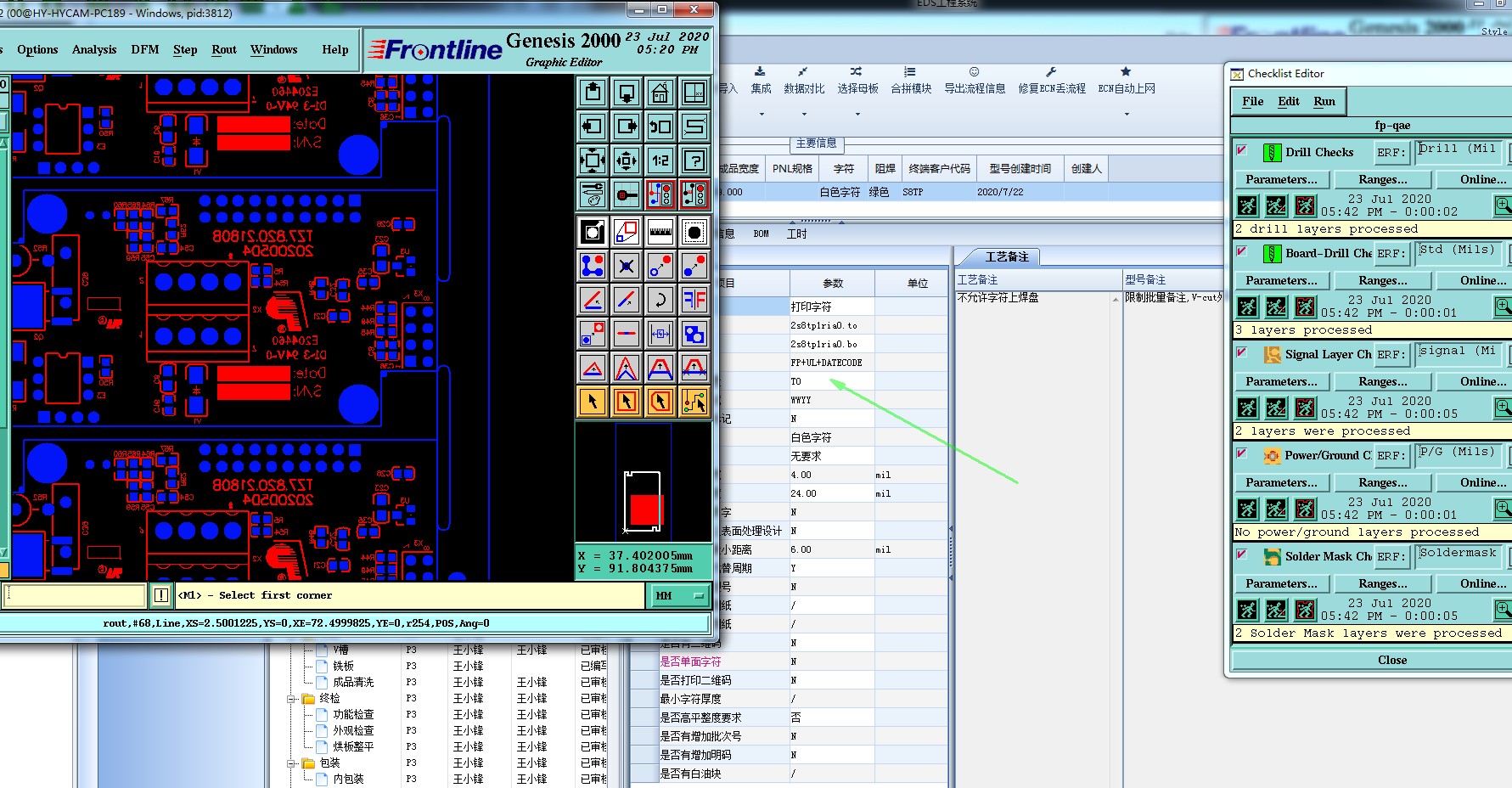Click the yellow plain arrow select tool

593,401
